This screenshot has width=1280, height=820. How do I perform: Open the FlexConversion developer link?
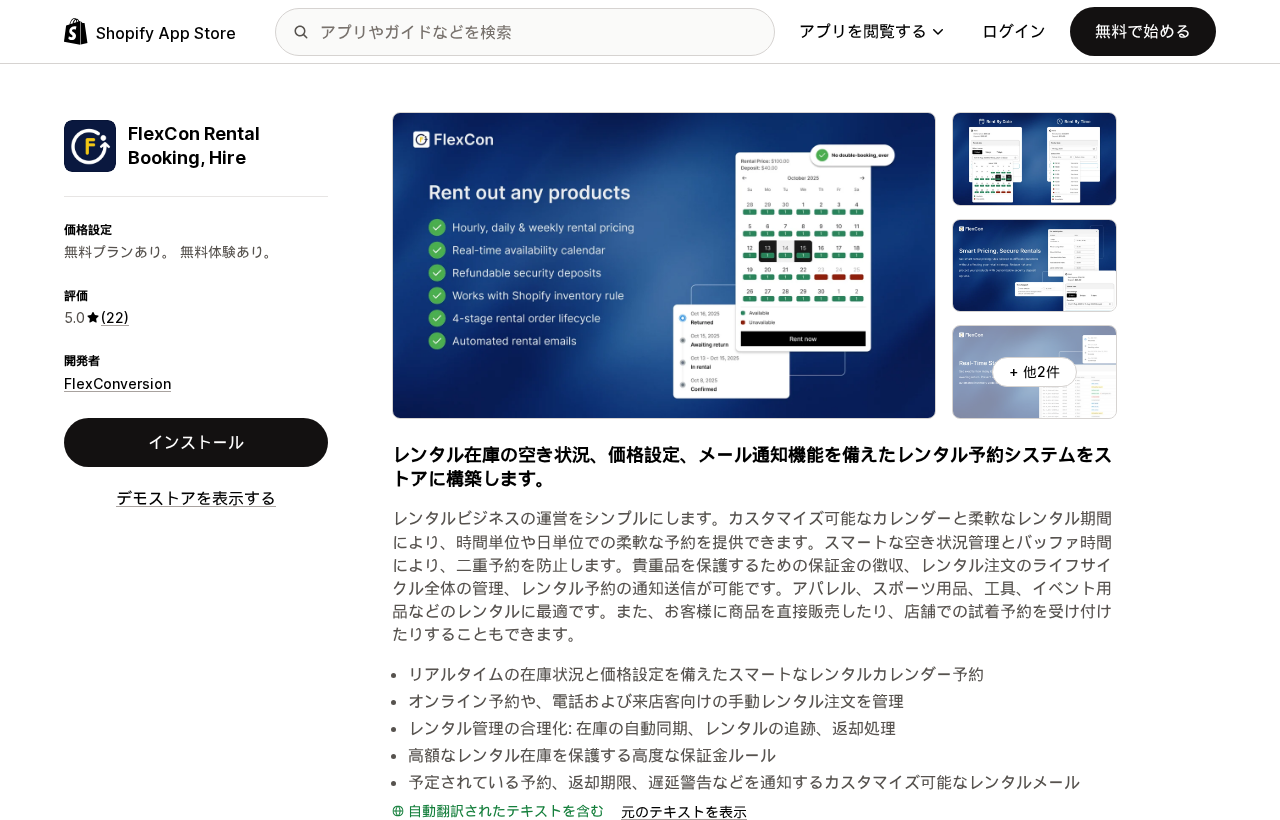118,384
